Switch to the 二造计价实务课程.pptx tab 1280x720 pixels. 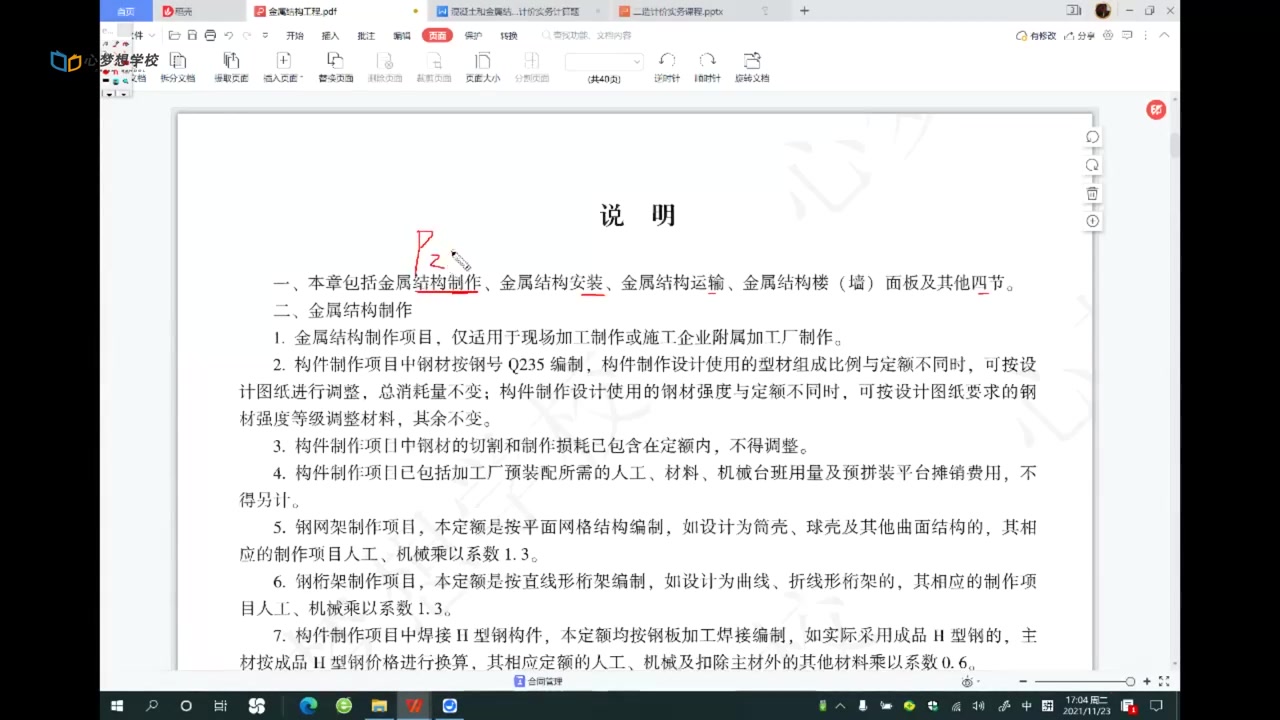(680, 11)
